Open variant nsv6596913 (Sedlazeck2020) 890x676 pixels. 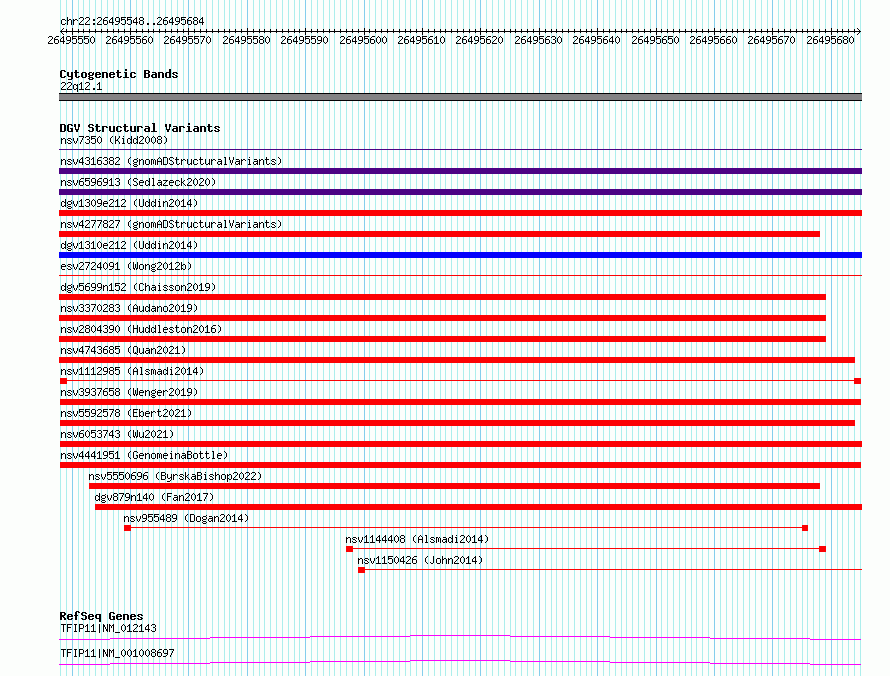pyautogui.click(x=138, y=182)
